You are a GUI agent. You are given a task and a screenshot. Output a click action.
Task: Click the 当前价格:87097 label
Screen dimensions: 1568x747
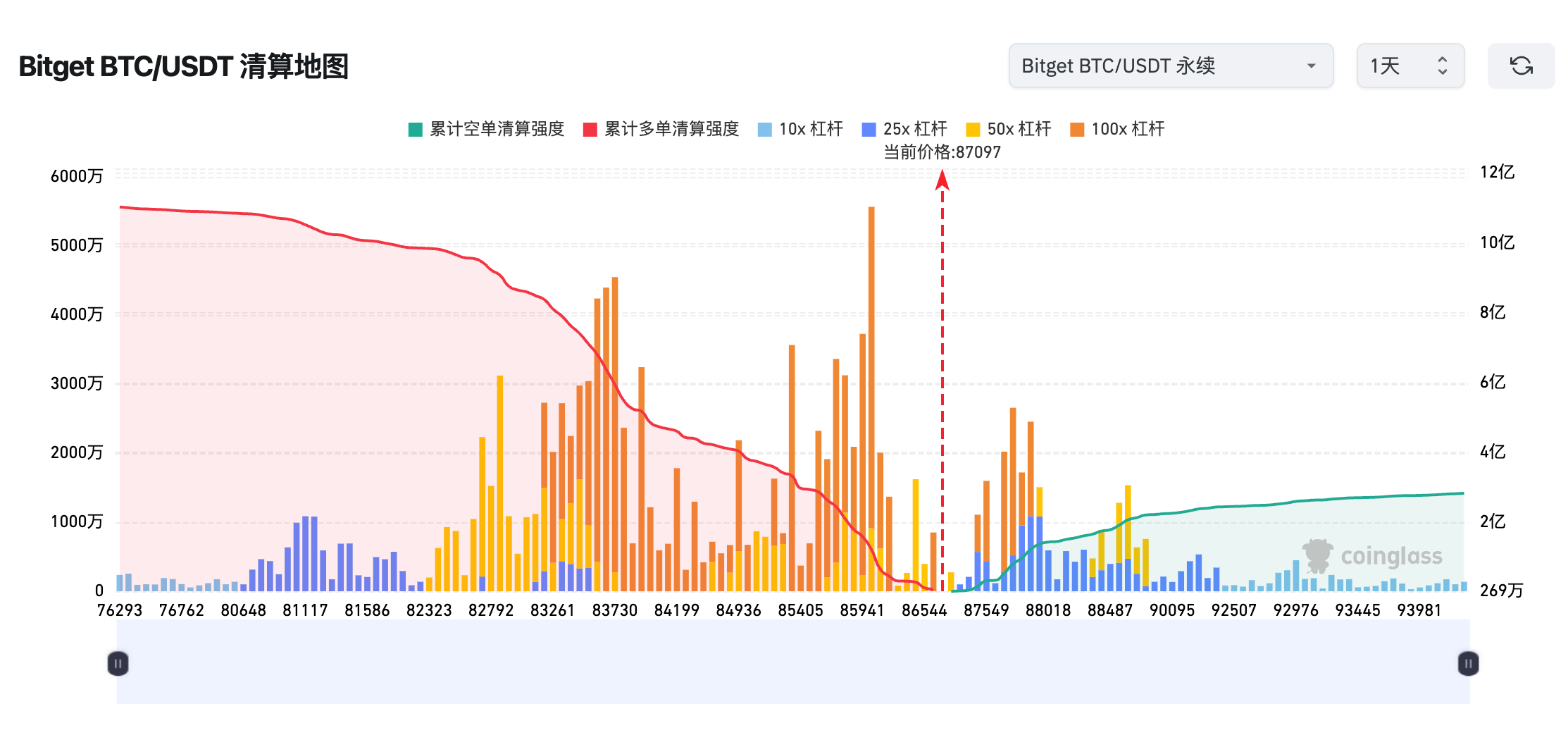point(942,152)
